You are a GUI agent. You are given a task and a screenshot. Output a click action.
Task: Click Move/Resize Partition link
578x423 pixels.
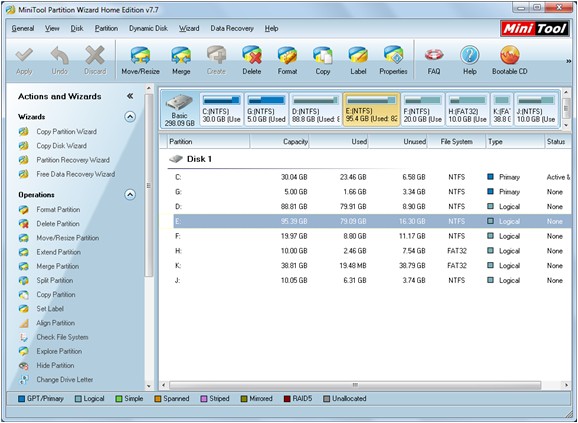(x=67, y=238)
